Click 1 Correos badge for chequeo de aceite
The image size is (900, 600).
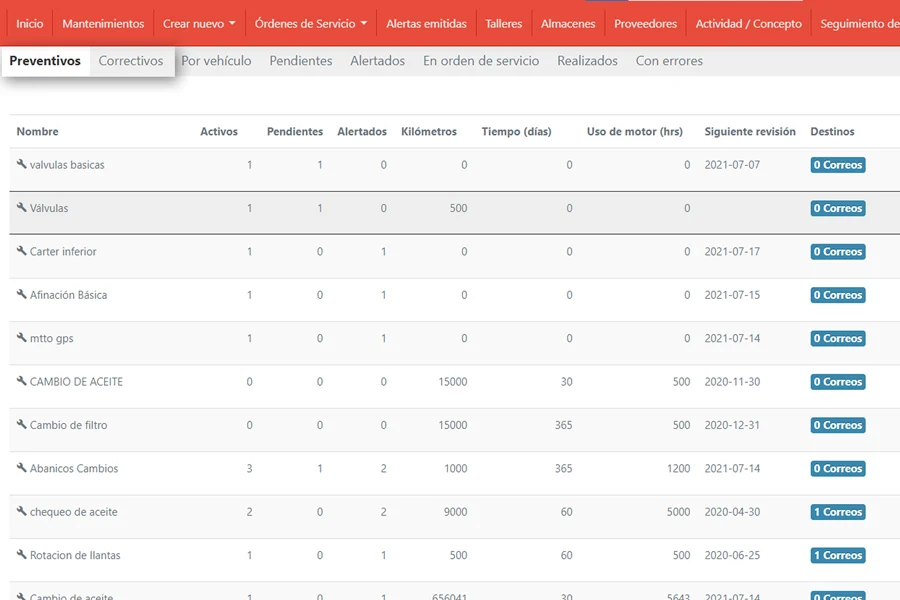click(x=837, y=512)
